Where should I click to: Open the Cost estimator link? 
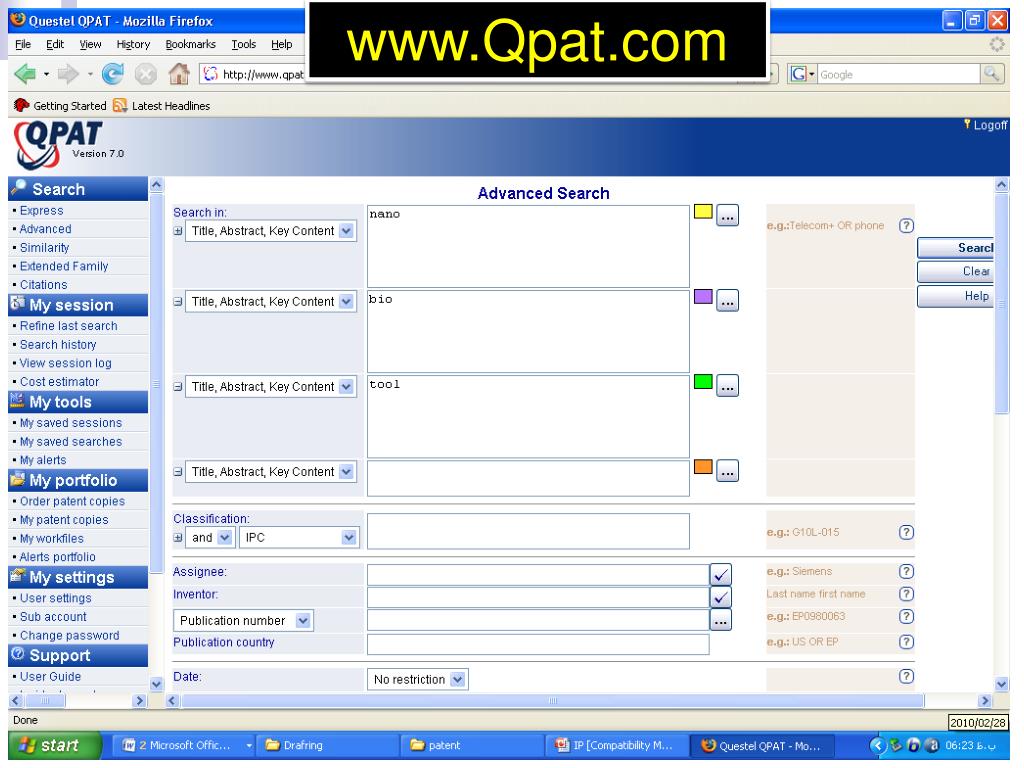click(59, 381)
